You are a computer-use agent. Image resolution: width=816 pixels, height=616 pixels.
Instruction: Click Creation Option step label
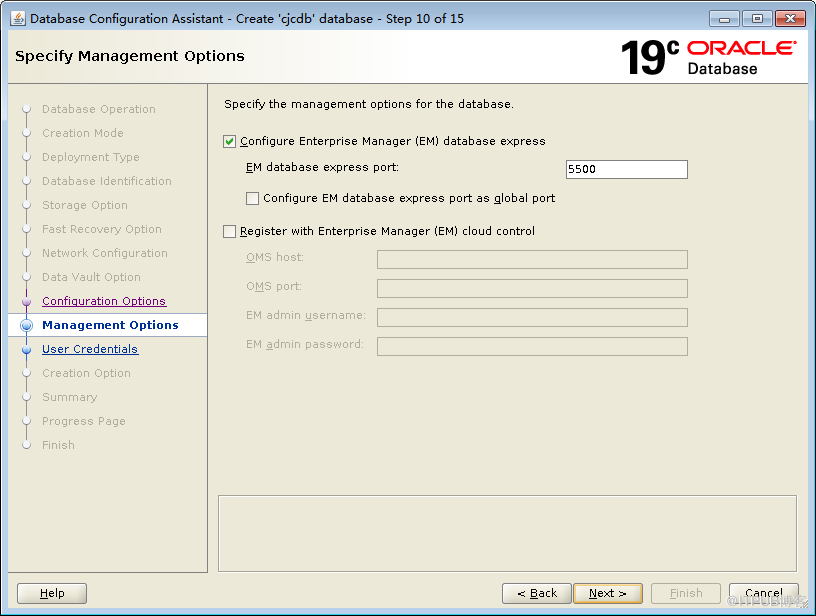pyautogui.click(x=86, y=373)
